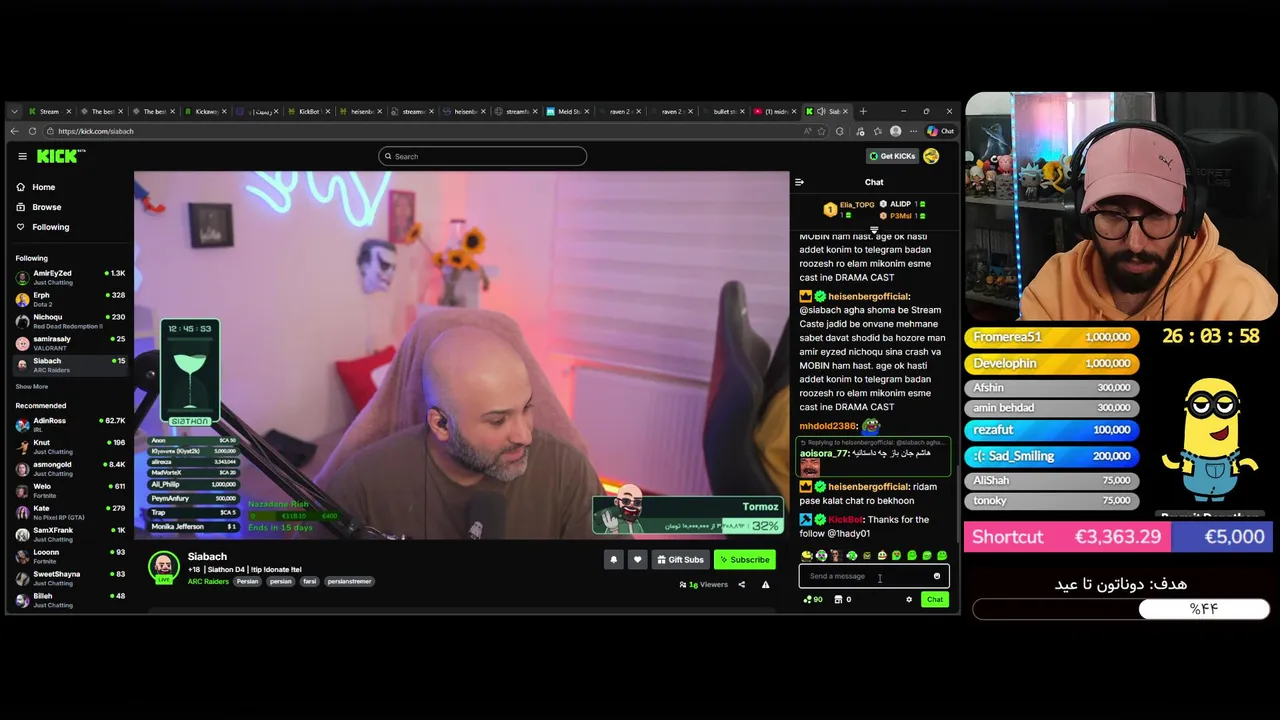1280x720 pixels.
Task: Open AmirEyZed channel in Following list
Action: 70,277
